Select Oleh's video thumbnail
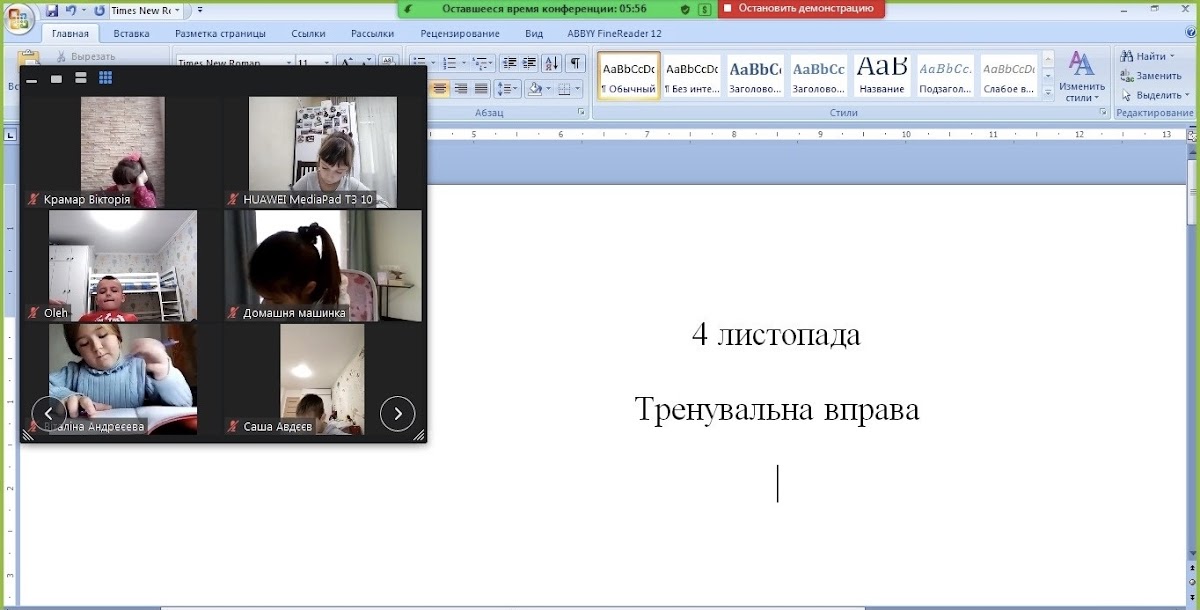 (122, 266)
